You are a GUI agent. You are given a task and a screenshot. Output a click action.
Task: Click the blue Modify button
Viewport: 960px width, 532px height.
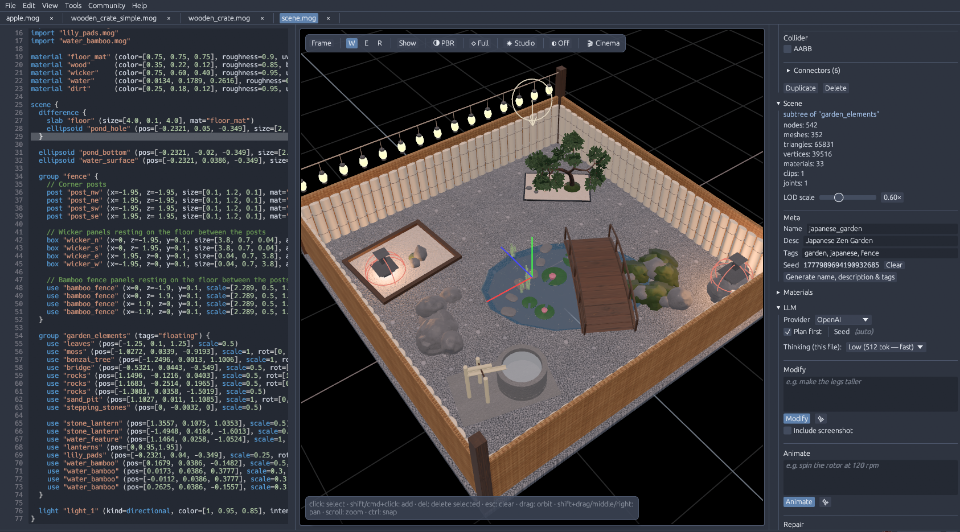pyautogui.click(x=797, y=419)
